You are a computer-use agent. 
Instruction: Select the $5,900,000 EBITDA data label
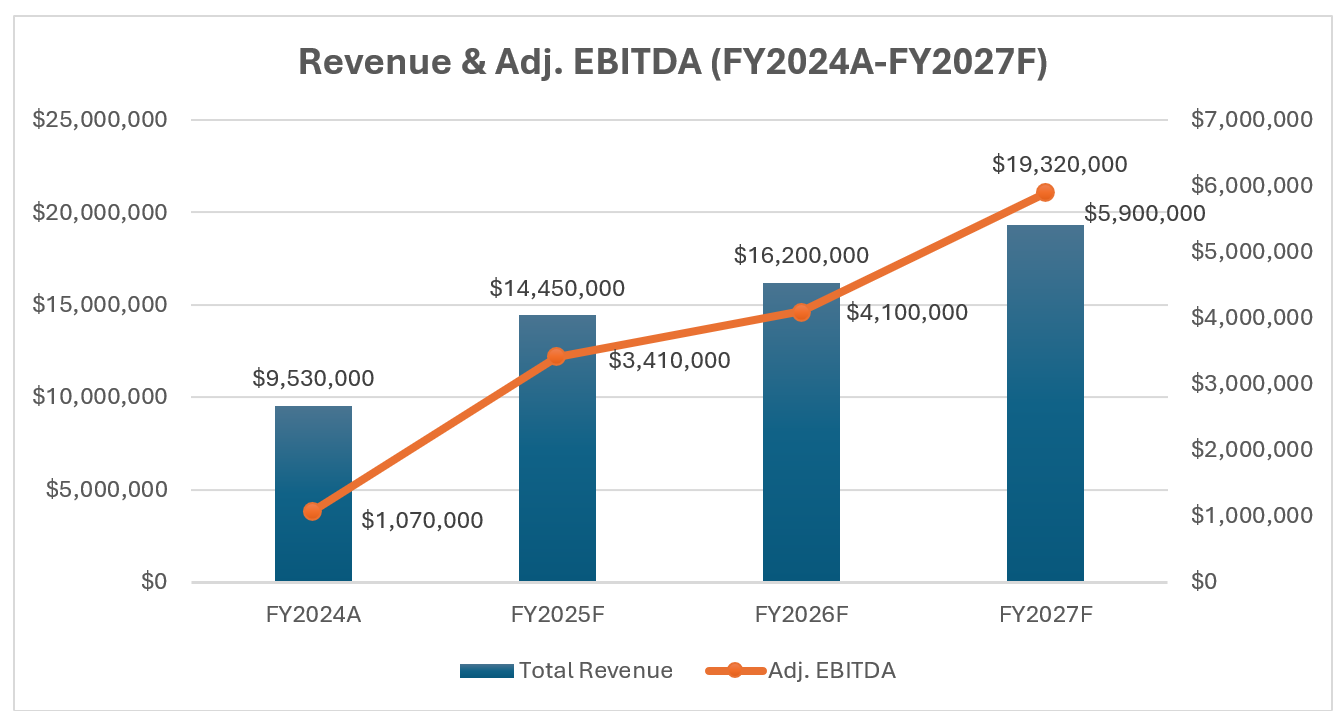(x=1144, y=214)
